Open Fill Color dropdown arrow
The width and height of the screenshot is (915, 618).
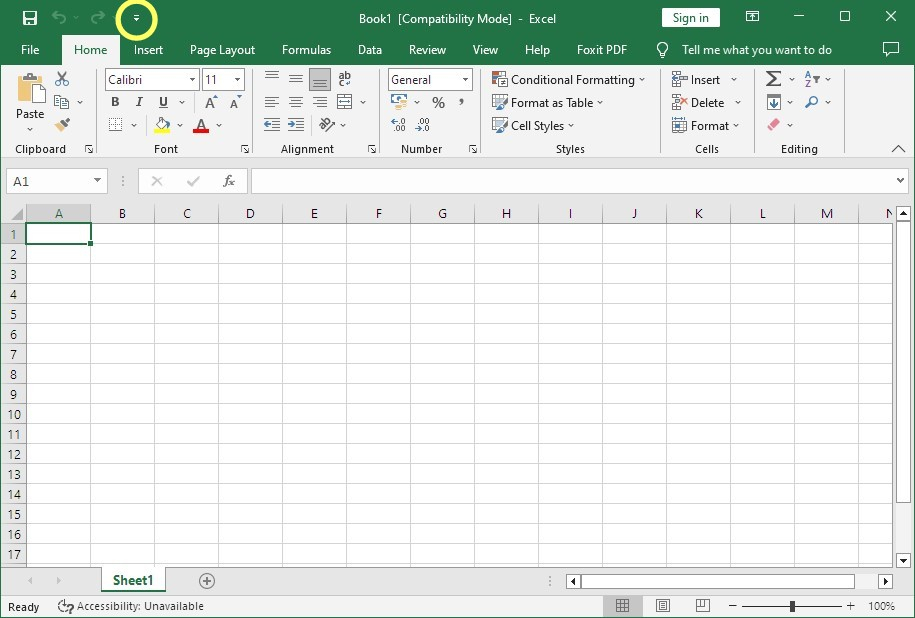[x=180, y=125]
